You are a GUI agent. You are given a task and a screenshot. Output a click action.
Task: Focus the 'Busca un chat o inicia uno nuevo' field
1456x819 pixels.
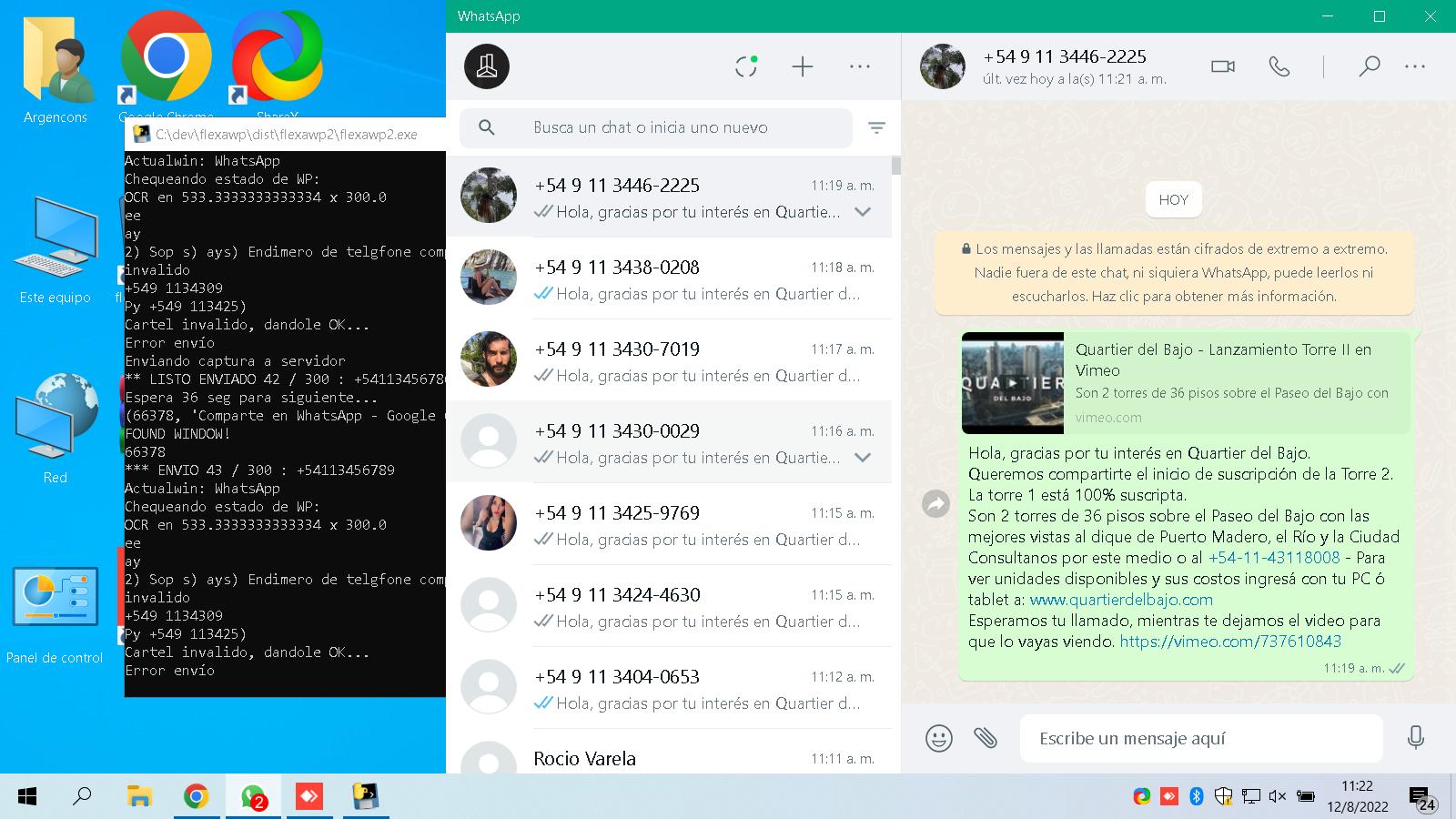pyautogui.click(x=656, y=128)
